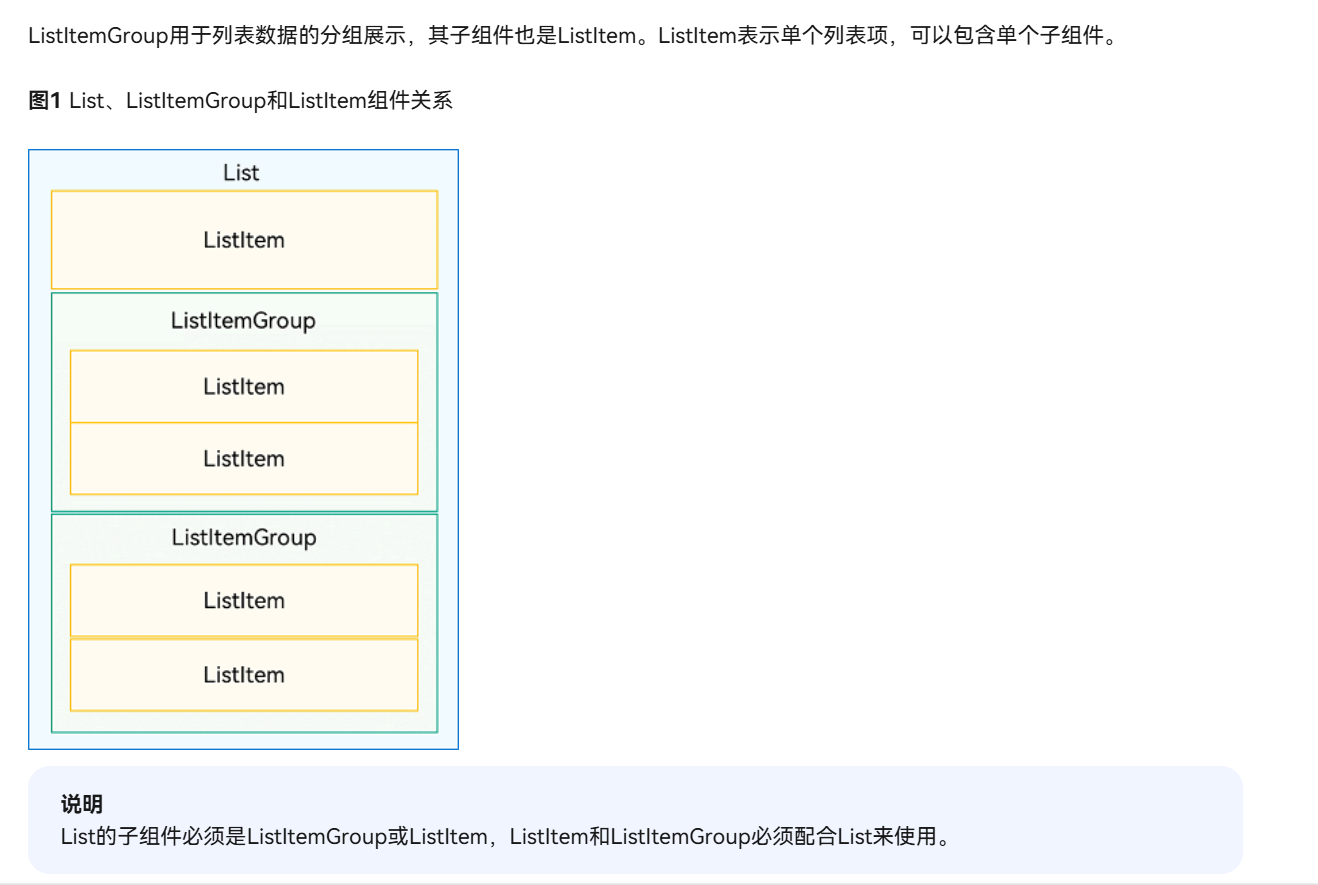Click the bottom-most ListItem box in diagram
This screenshot has height=885, width=1318.
click(x=244, y=675)
